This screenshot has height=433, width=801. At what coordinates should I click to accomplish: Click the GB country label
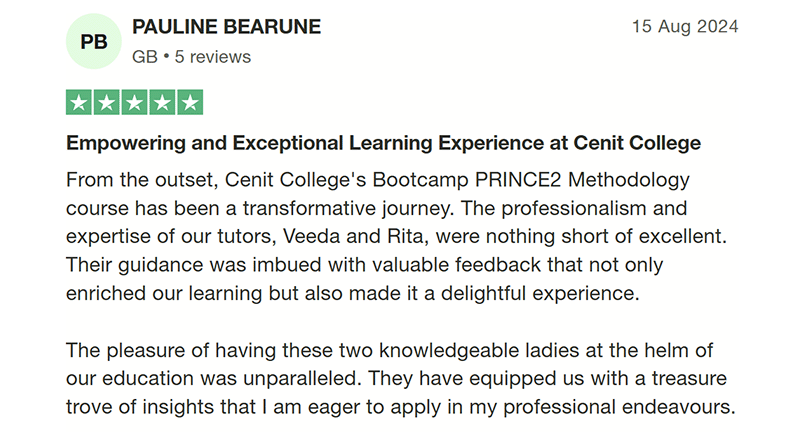point(145,57)
